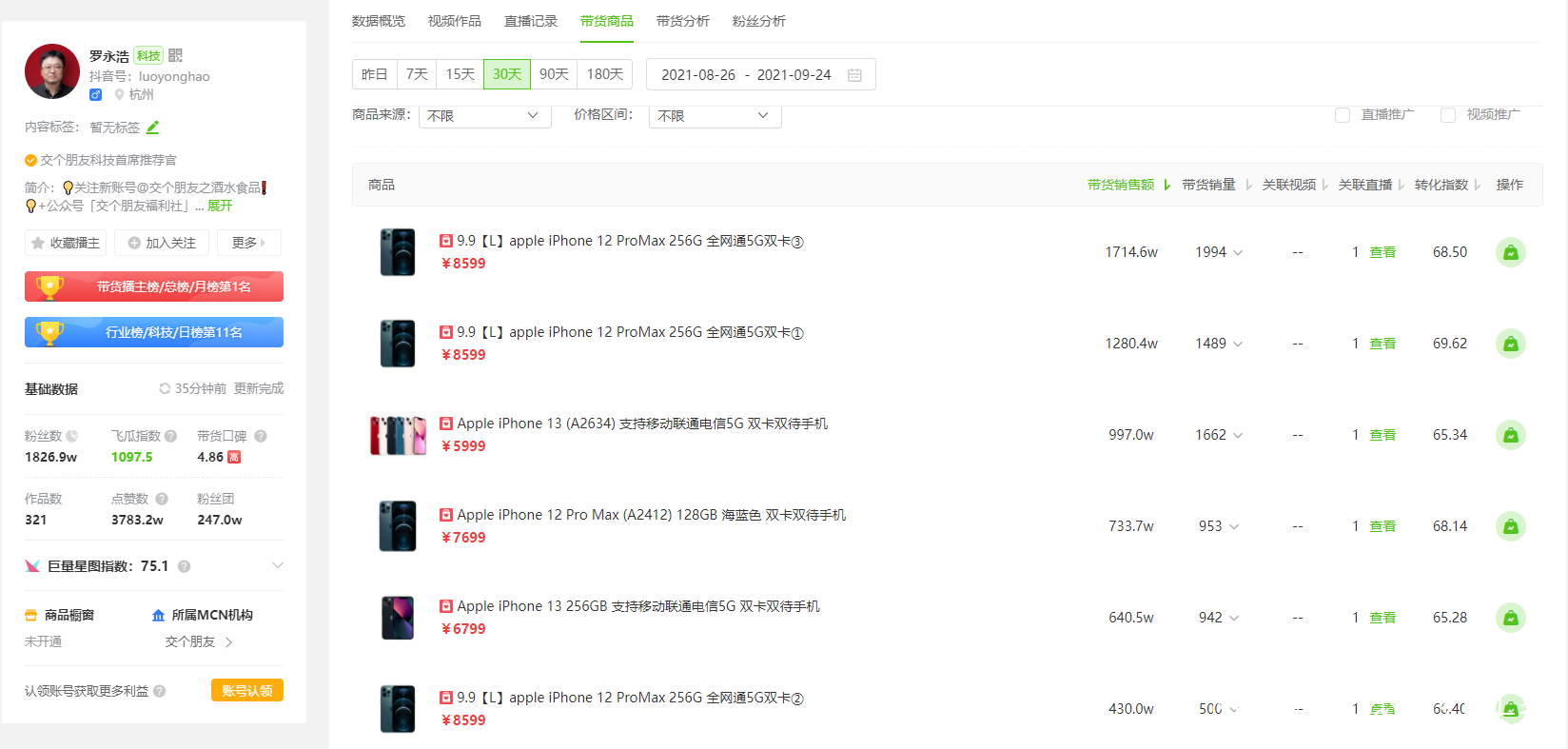The image size is (1568, 749).
Task: Click the green bag icon for 双卡① row
Action: tap(1511, 344)
